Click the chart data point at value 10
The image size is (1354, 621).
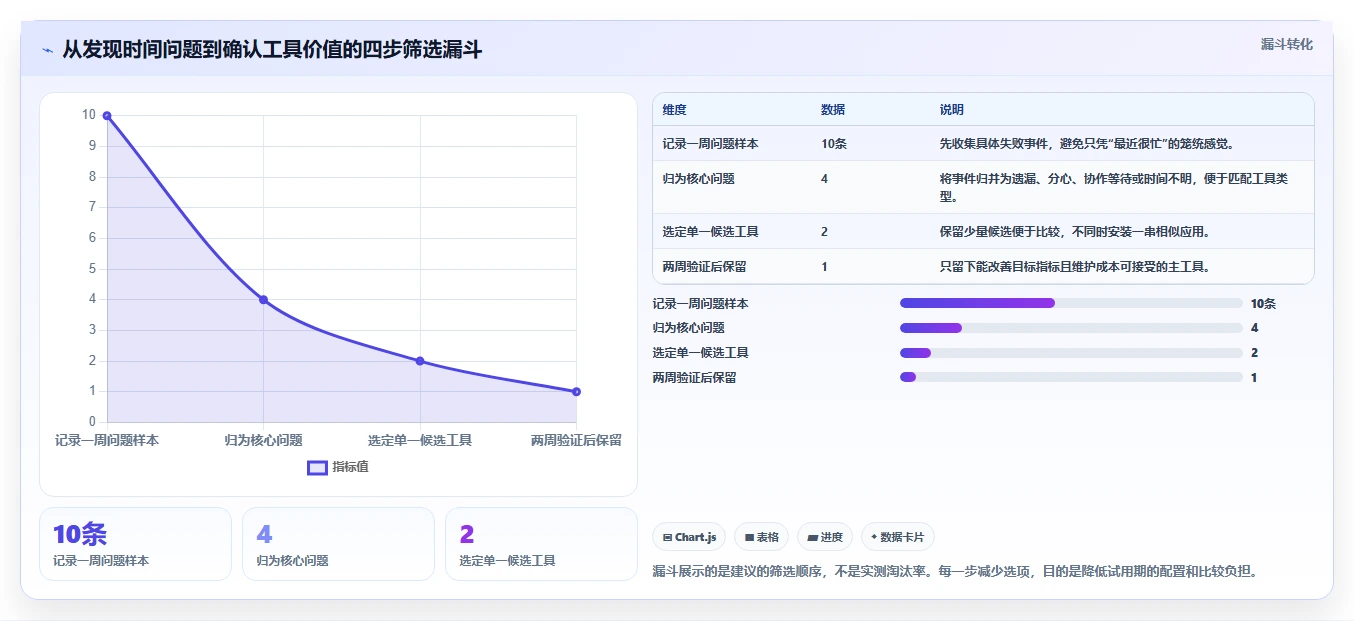[107, 116]
